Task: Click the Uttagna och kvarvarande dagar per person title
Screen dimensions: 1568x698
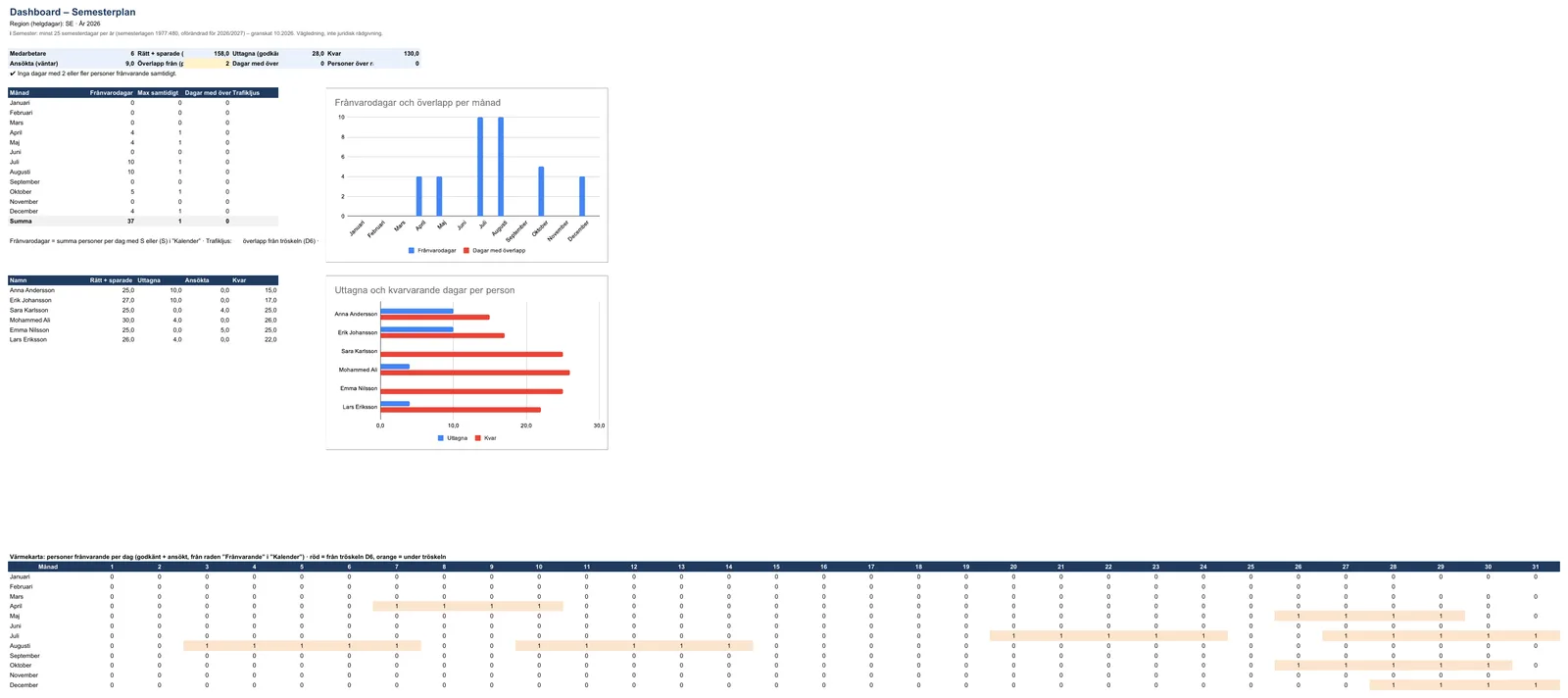Action: [x=424, y=290]
